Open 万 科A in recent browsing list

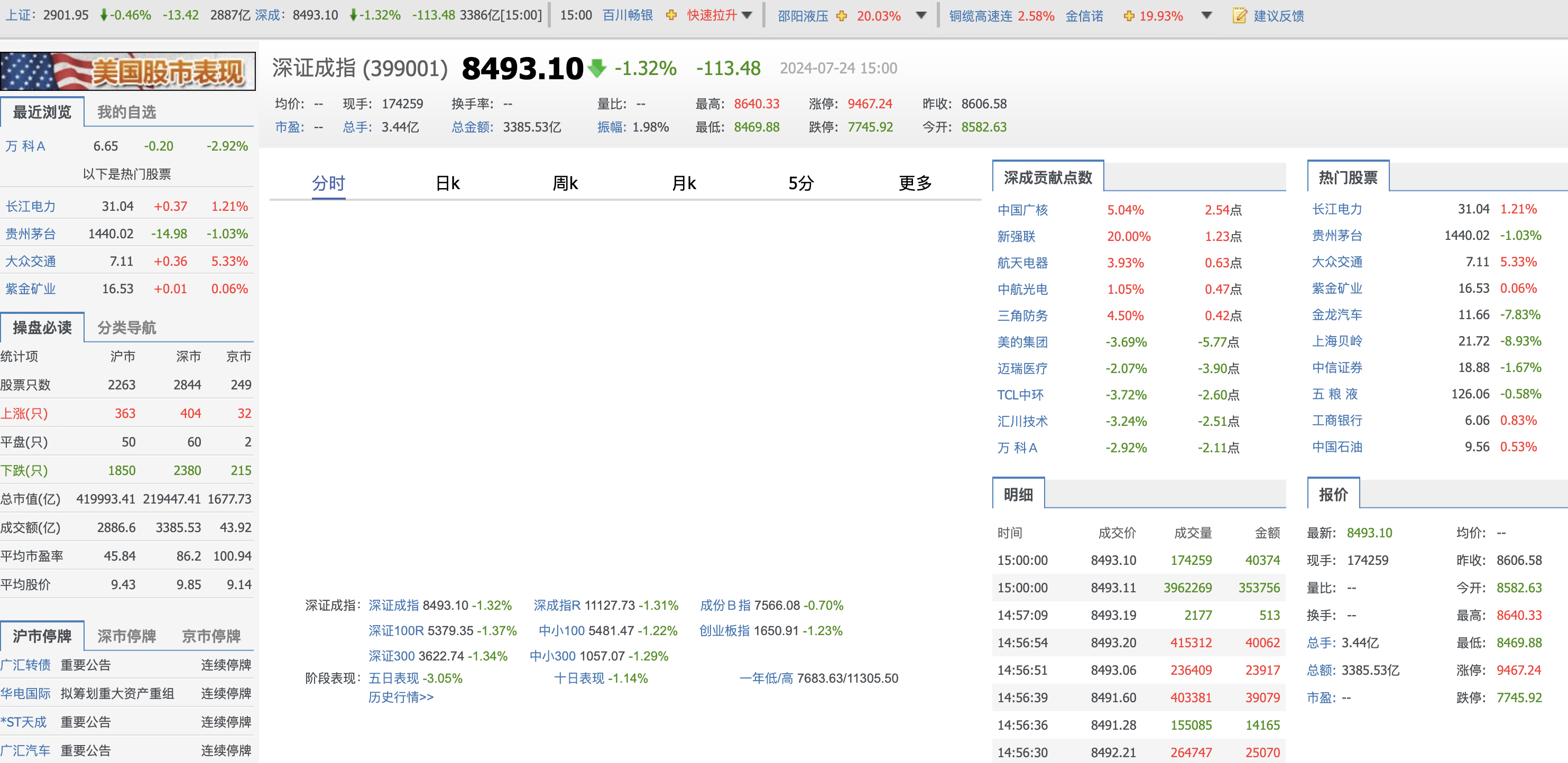[x=25, y=146]
